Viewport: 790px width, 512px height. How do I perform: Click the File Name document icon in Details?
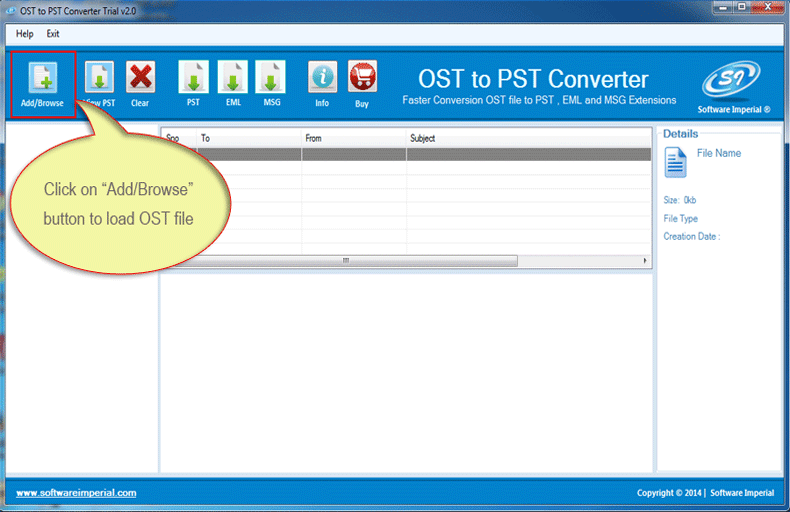tap(675, 162)
